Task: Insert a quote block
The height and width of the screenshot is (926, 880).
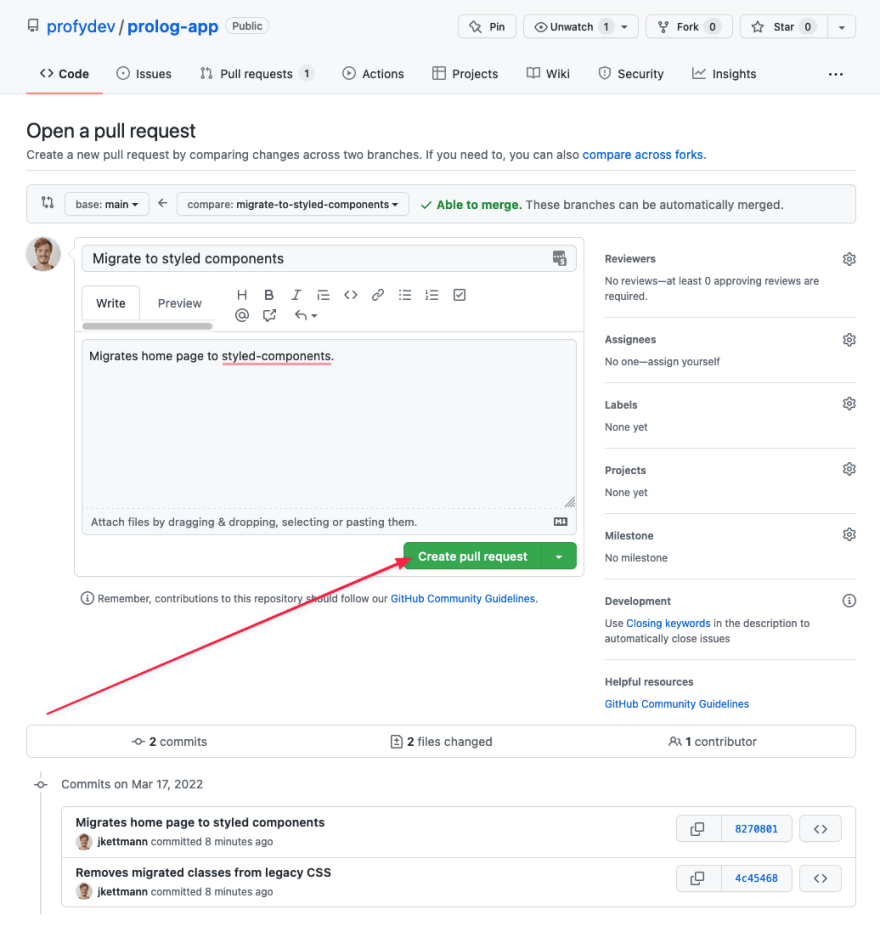Action: coord(323,295)
